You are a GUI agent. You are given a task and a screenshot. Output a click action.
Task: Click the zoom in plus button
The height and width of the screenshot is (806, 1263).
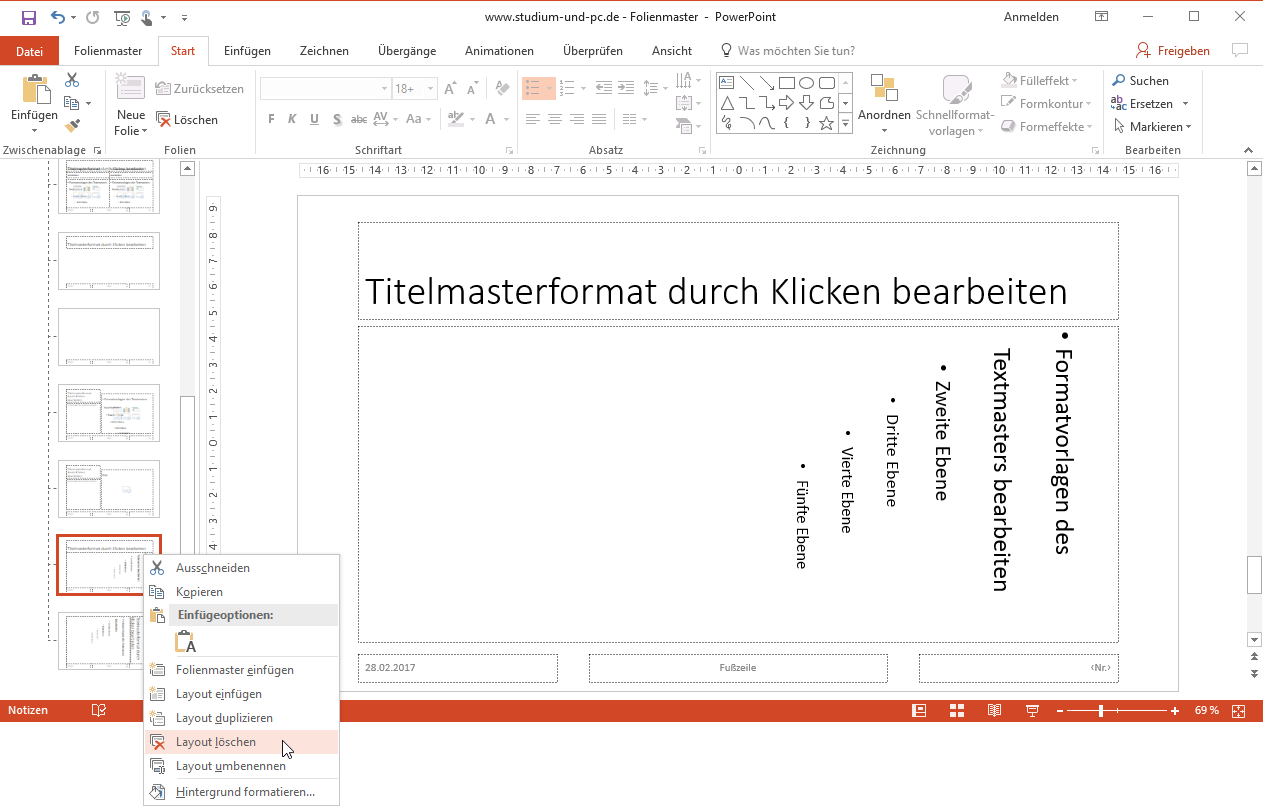coord(1175,711)
